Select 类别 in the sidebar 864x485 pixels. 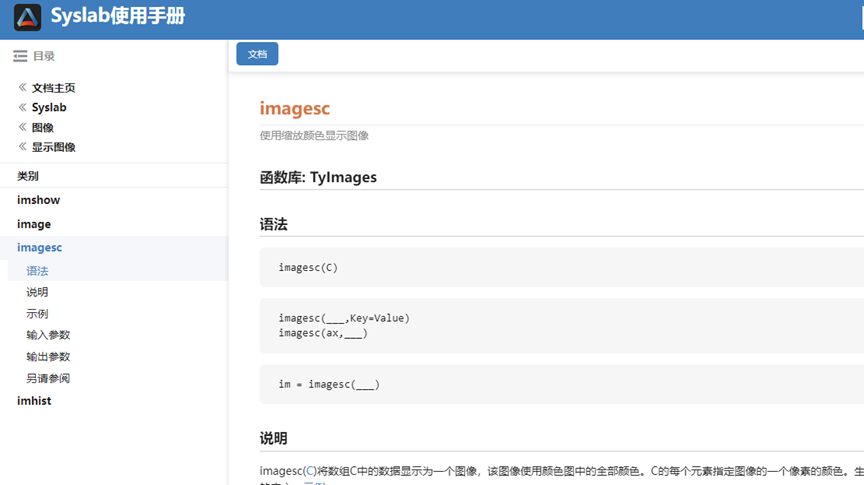coord(28,176)
